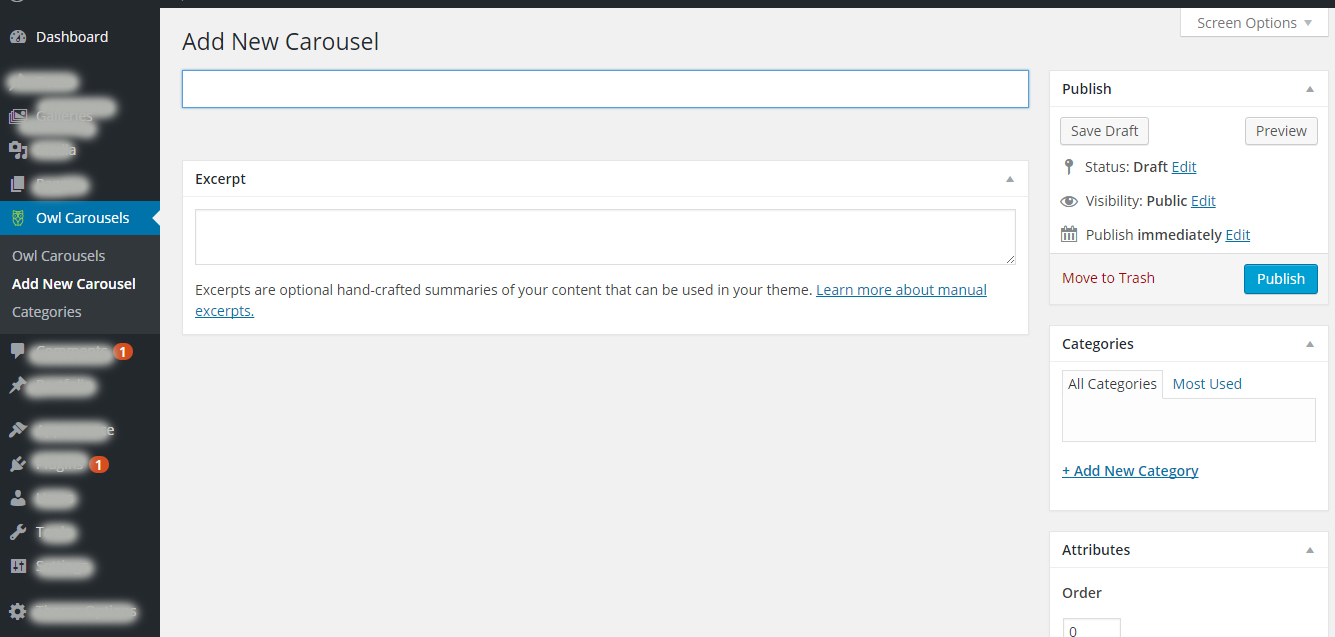Click the Owl Carousels owl icon
This screenshot has height=637, width=1335.
tap(18, 218)
